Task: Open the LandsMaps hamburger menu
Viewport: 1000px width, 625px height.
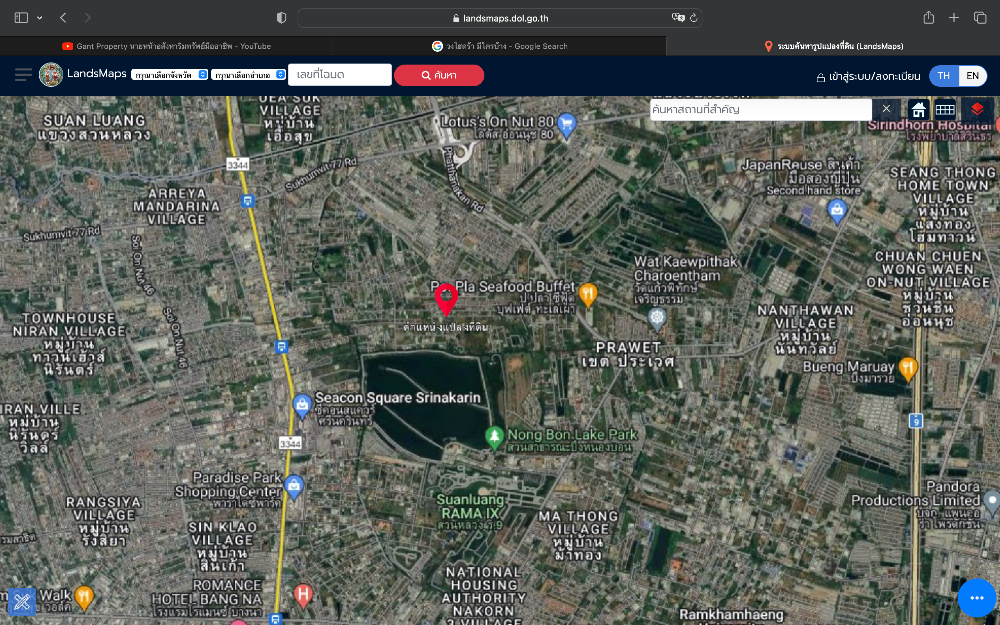Action: point(23,75)
